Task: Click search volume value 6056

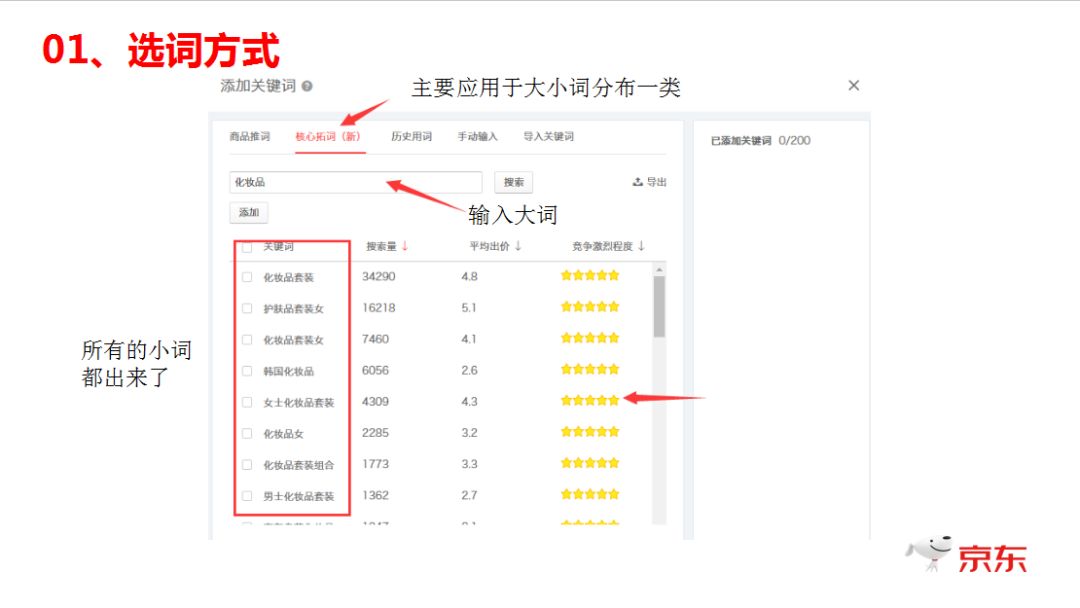Action: pyautogui.click(x=375, y=370)
